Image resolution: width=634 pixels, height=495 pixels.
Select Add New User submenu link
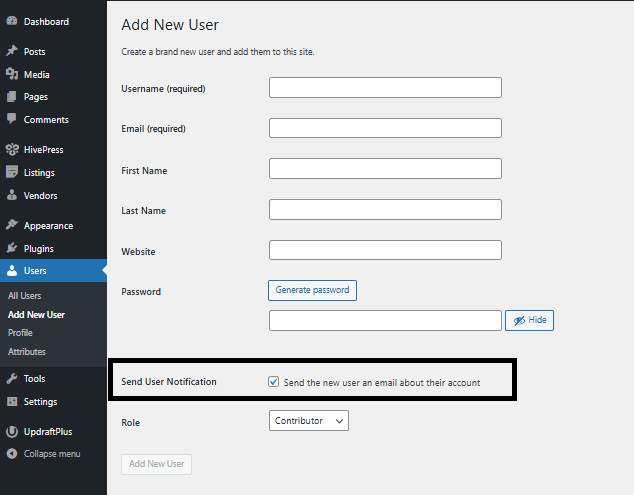[36, 315]
